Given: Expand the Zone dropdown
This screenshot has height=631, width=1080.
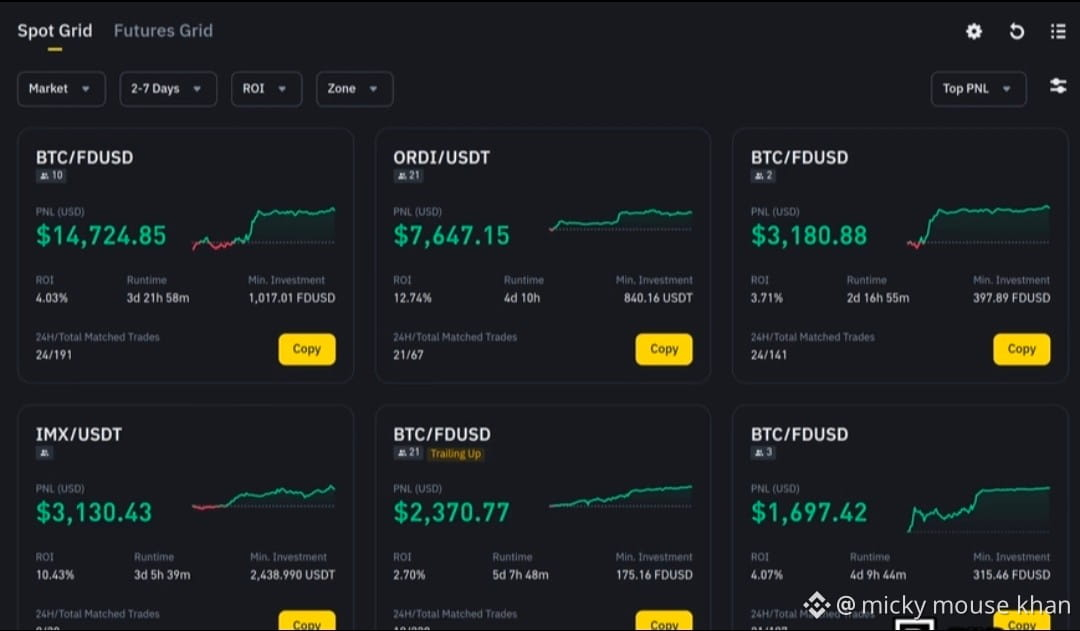Looking at the screenshot, I should point(354,89).
